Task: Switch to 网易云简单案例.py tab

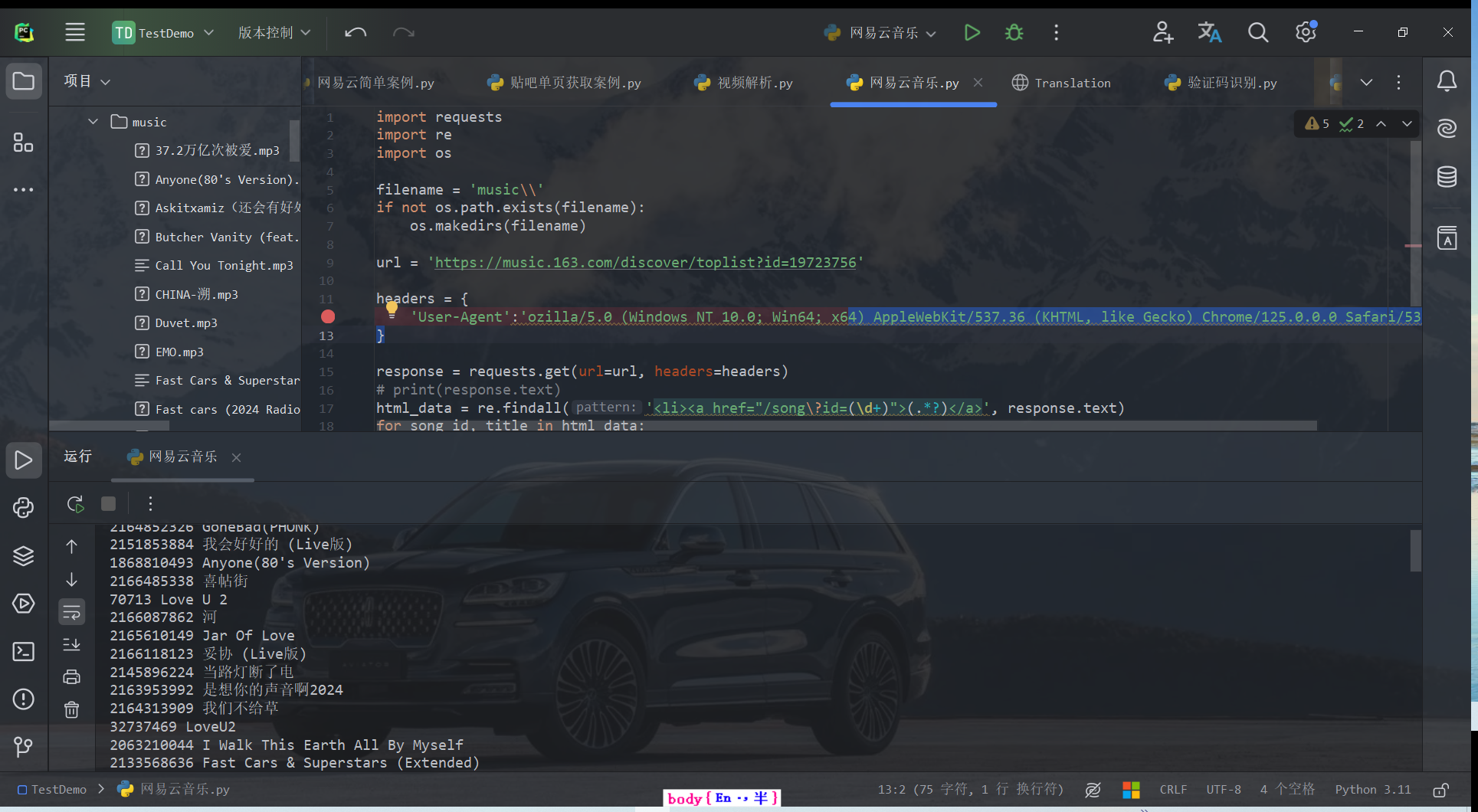Action: (375, 83)
